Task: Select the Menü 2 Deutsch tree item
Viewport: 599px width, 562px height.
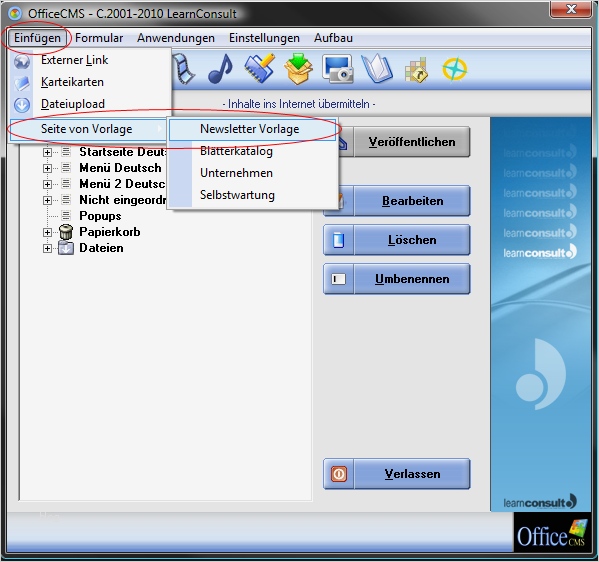Action: pyautogui.click(x=122, y=184)
